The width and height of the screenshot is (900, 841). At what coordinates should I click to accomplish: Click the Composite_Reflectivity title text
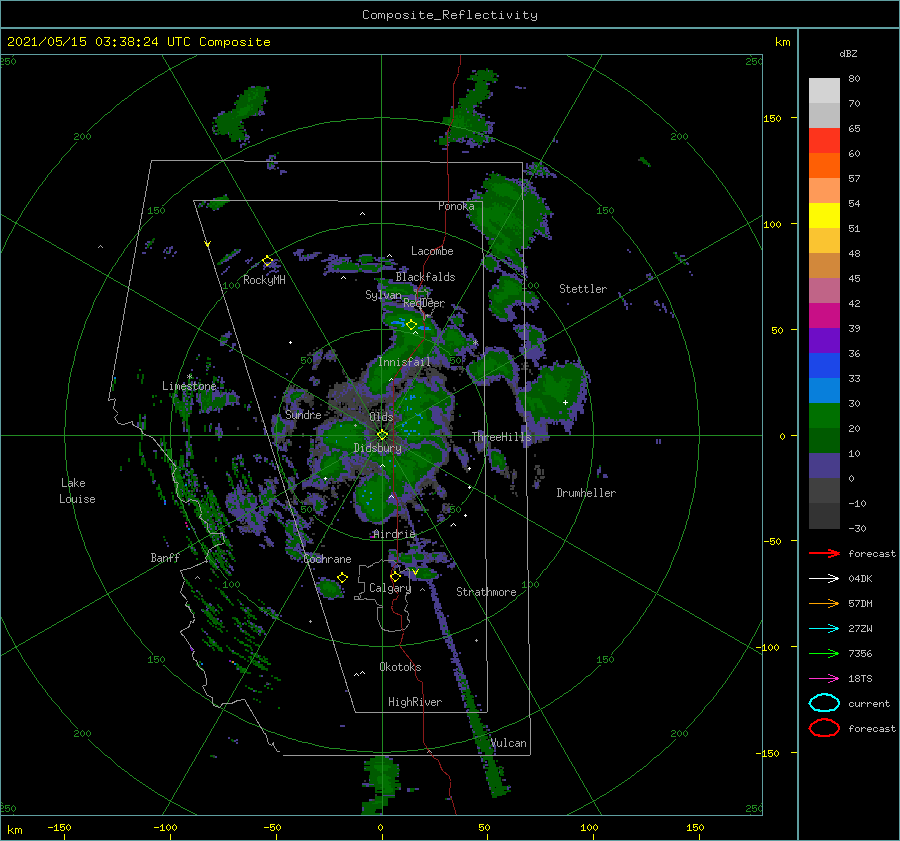coord(450,15)
